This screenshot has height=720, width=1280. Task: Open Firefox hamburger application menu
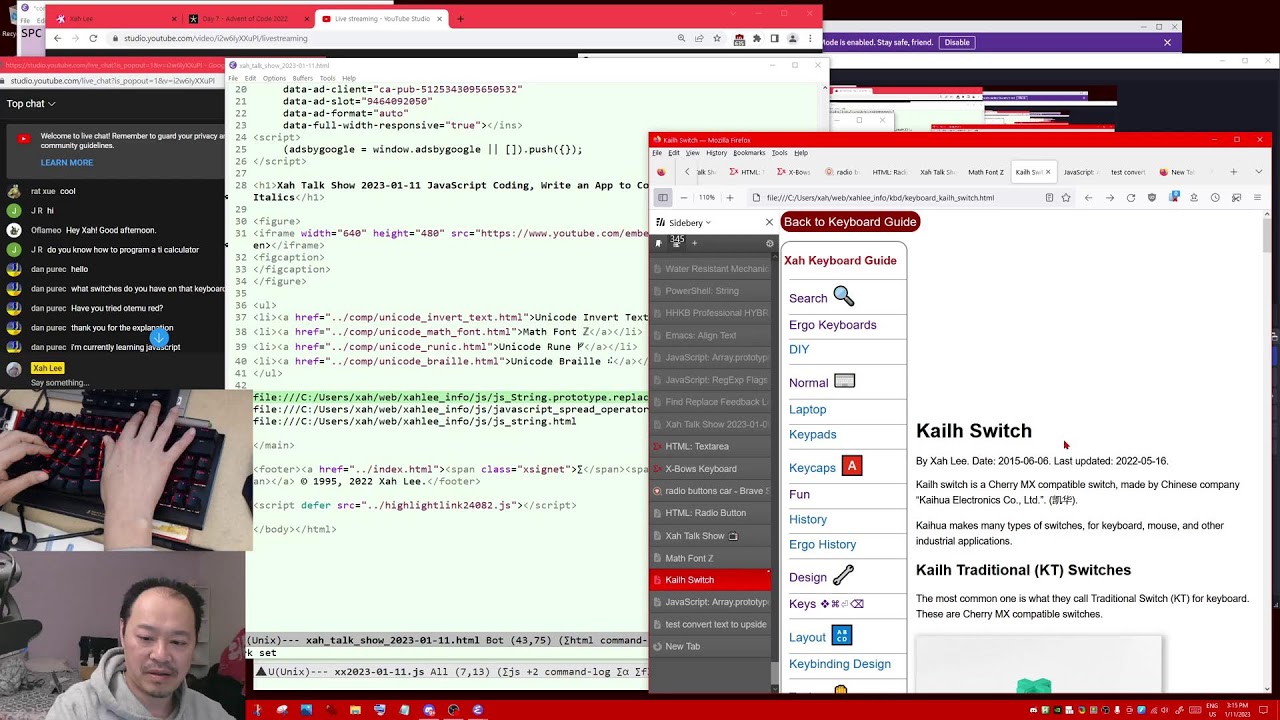pos(1258,198)
